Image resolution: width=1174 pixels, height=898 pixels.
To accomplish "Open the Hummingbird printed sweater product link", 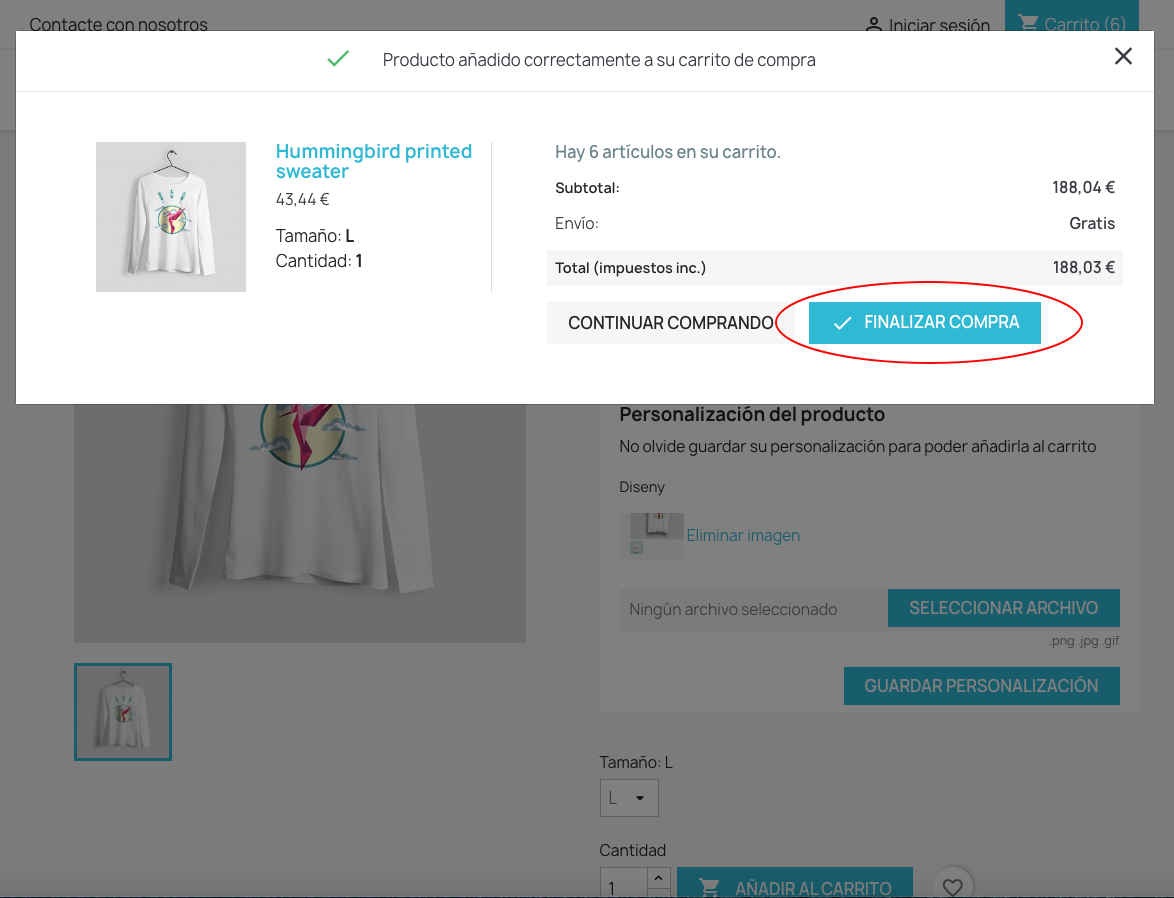I will click(374, 161).
